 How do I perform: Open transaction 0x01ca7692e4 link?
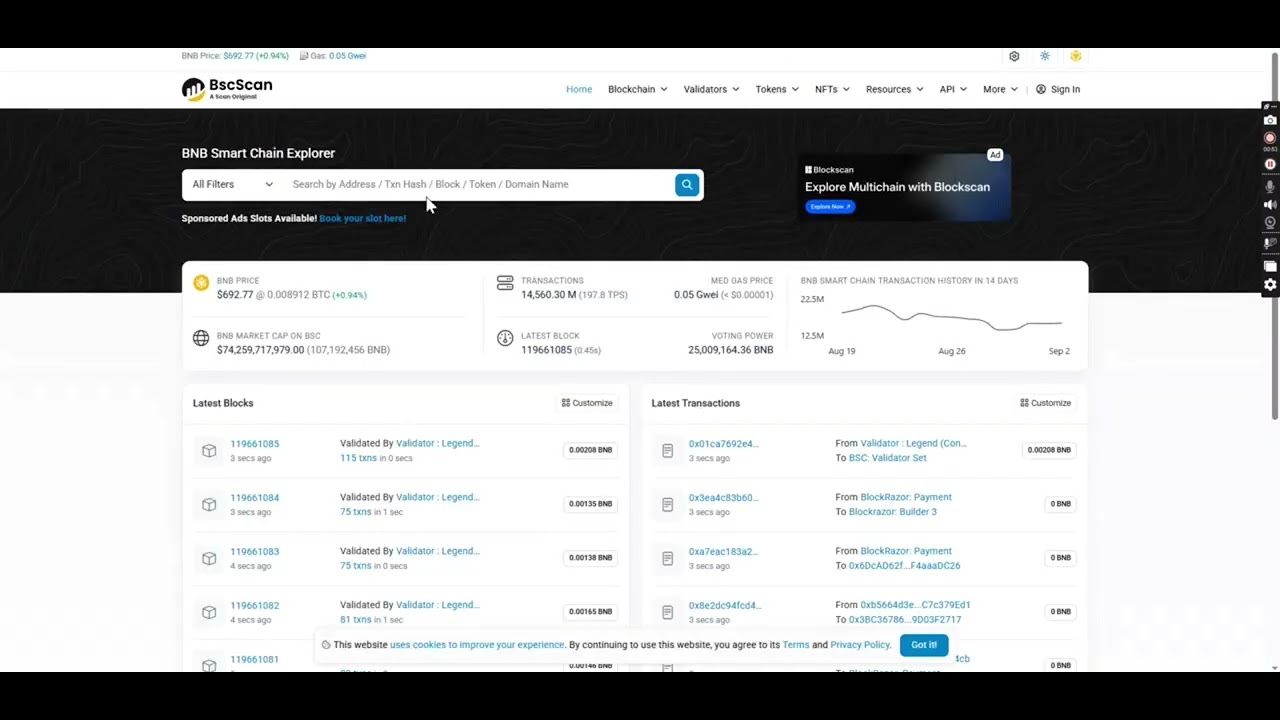(723, 444)
